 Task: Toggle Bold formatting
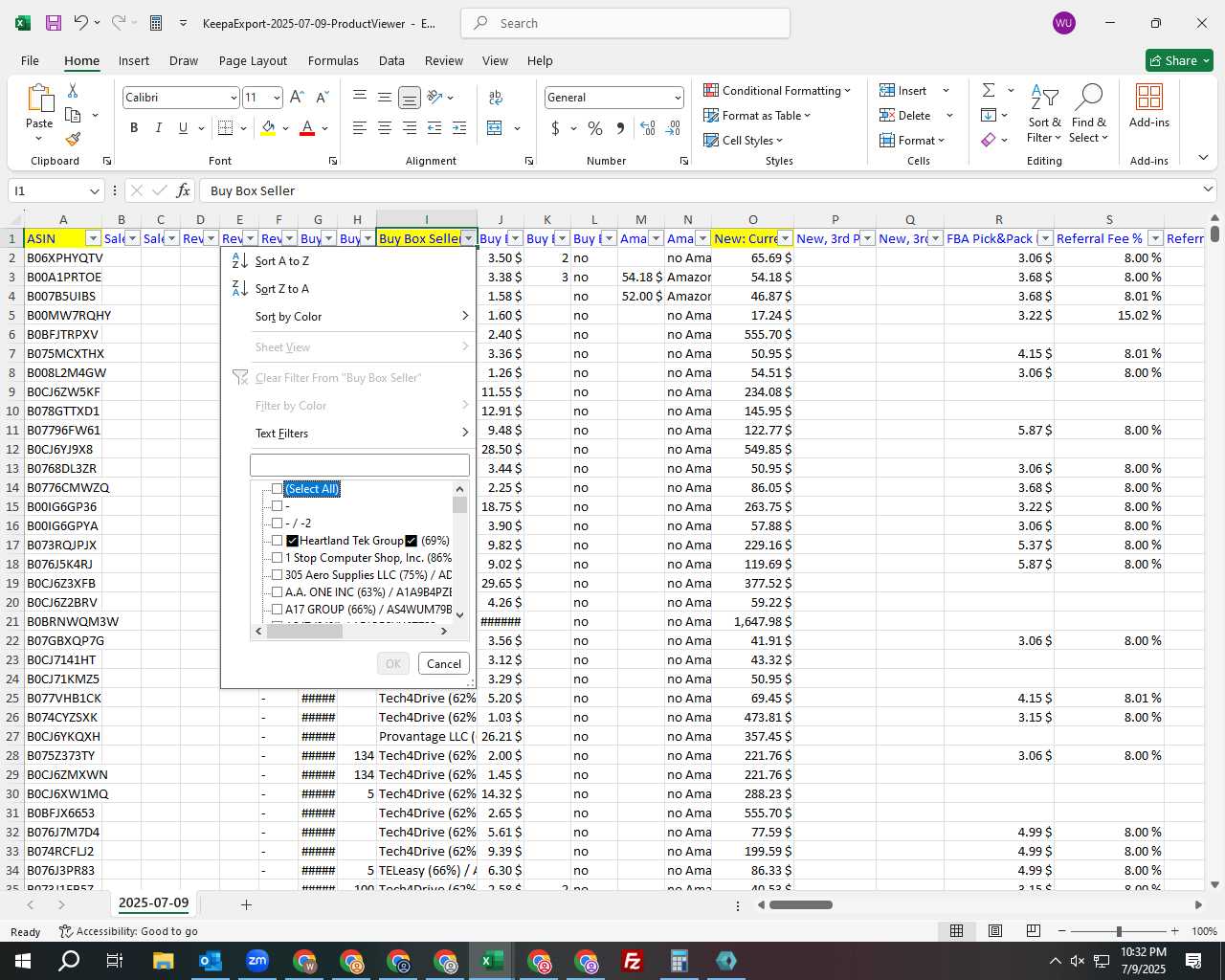(x=134, y=128)
